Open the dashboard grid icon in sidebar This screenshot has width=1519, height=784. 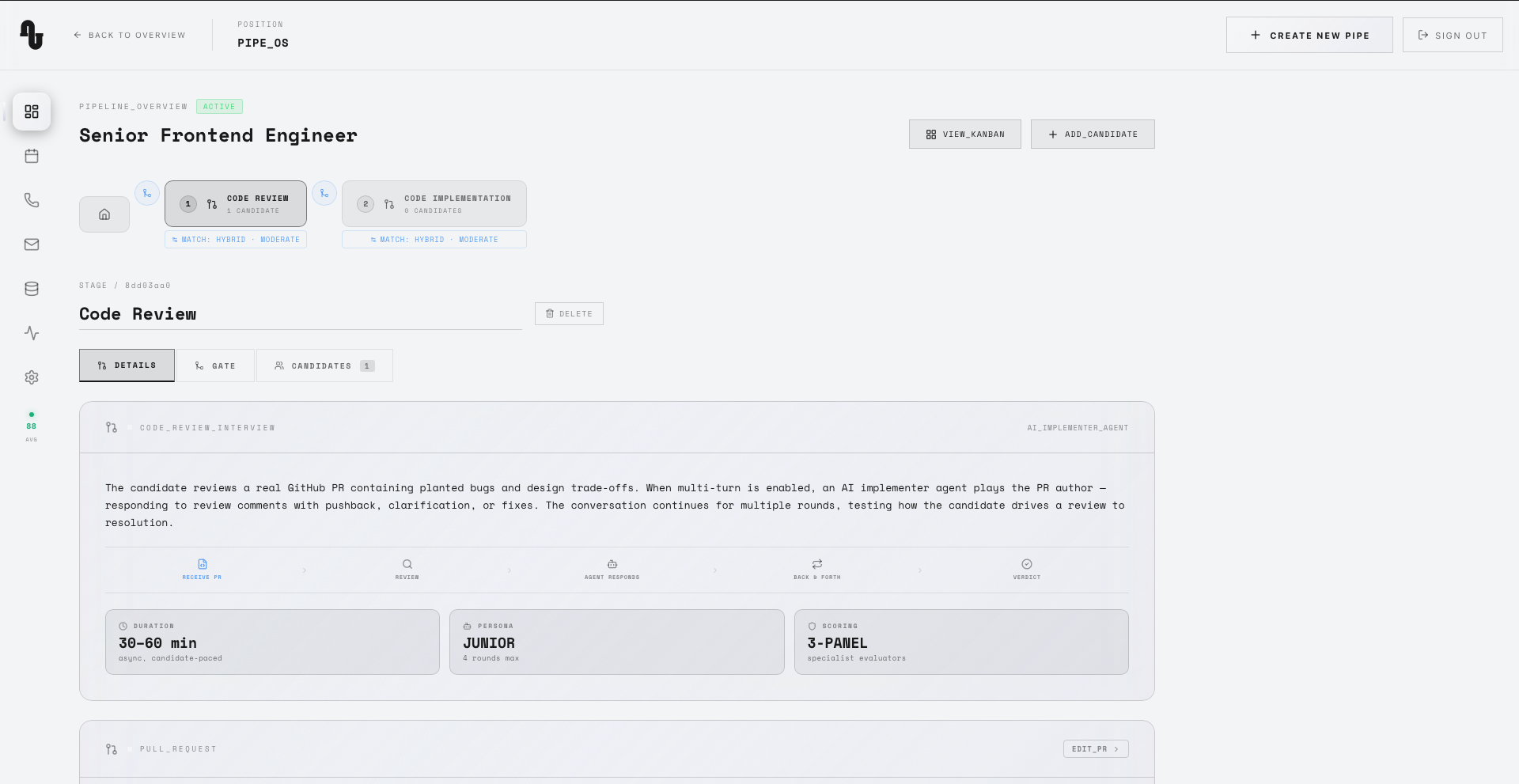click(x=32, y=112)
